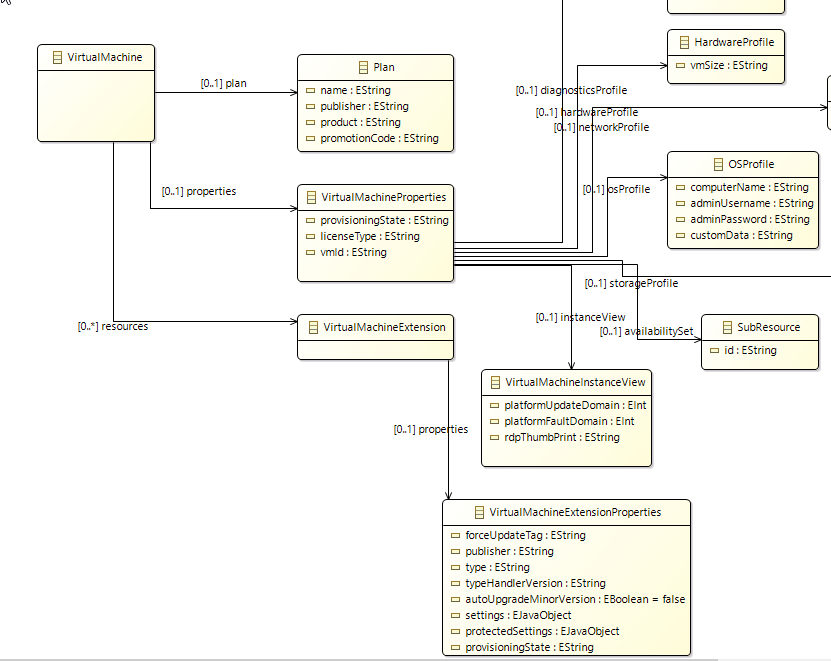Click the "product : EString" attribute
831x661 pixels.
click(360, 122)
